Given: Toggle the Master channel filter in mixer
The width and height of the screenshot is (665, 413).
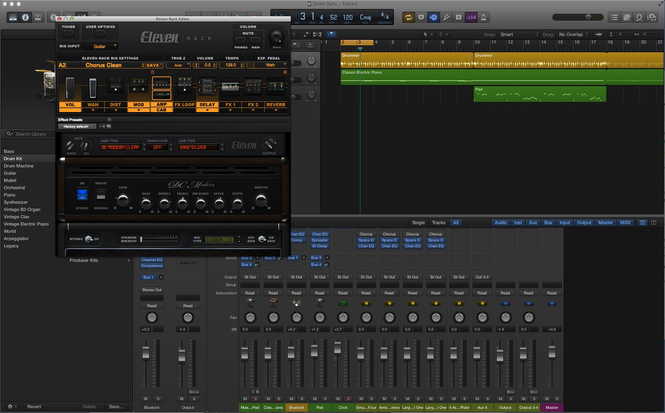Looking at the screenshot, I should click(x=605, y=223).
